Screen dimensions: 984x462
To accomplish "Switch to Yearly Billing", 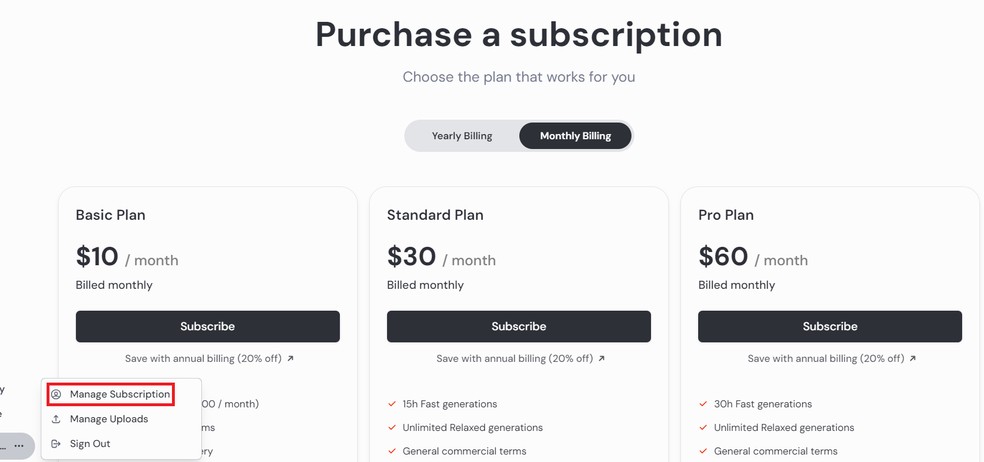I will click(462, 136).
